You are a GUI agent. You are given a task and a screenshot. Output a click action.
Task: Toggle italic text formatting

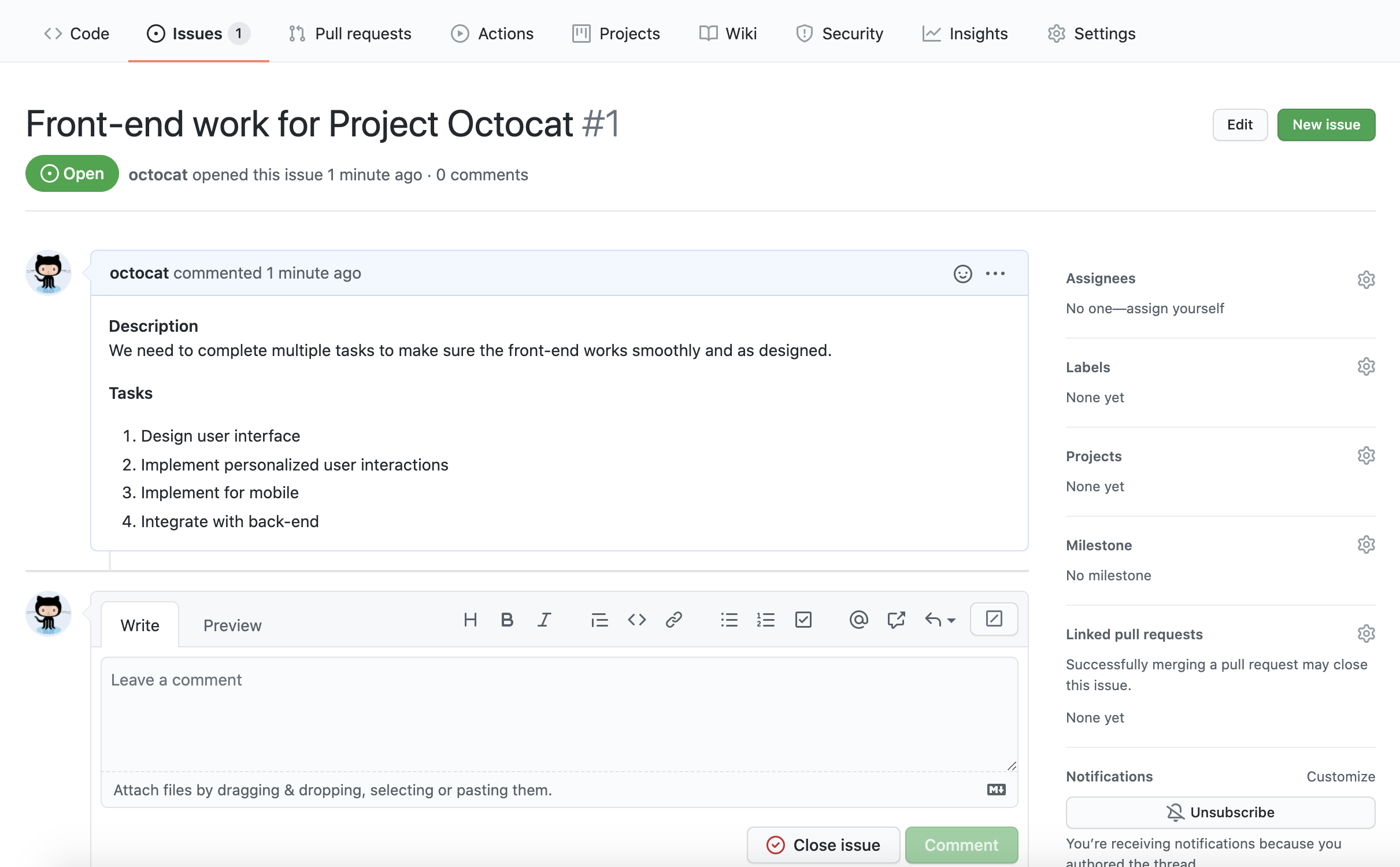click(x=543, y=619)
